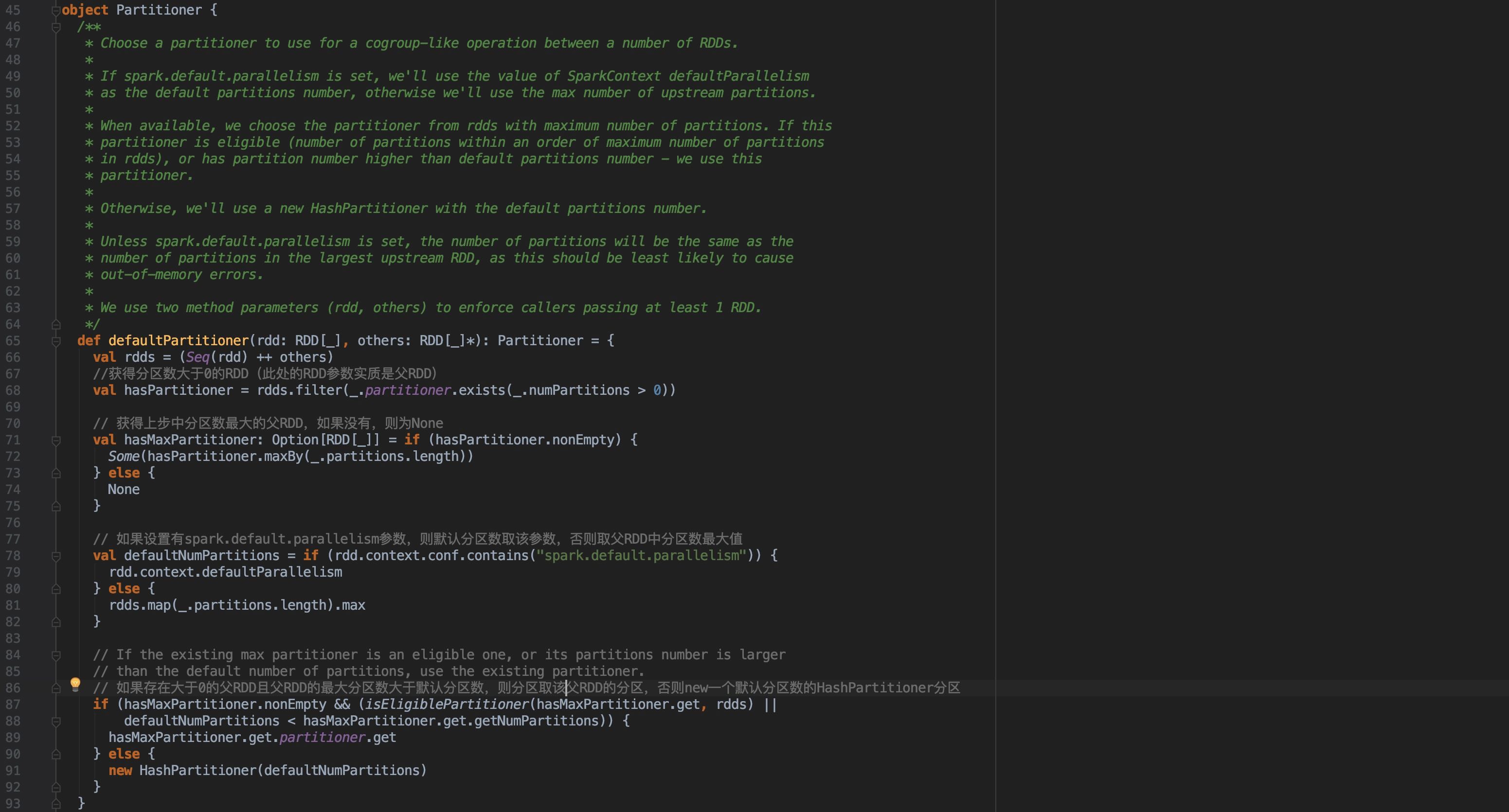Click the 'def' keyword on line 65

pyautogui.click(x=89, y=341)
